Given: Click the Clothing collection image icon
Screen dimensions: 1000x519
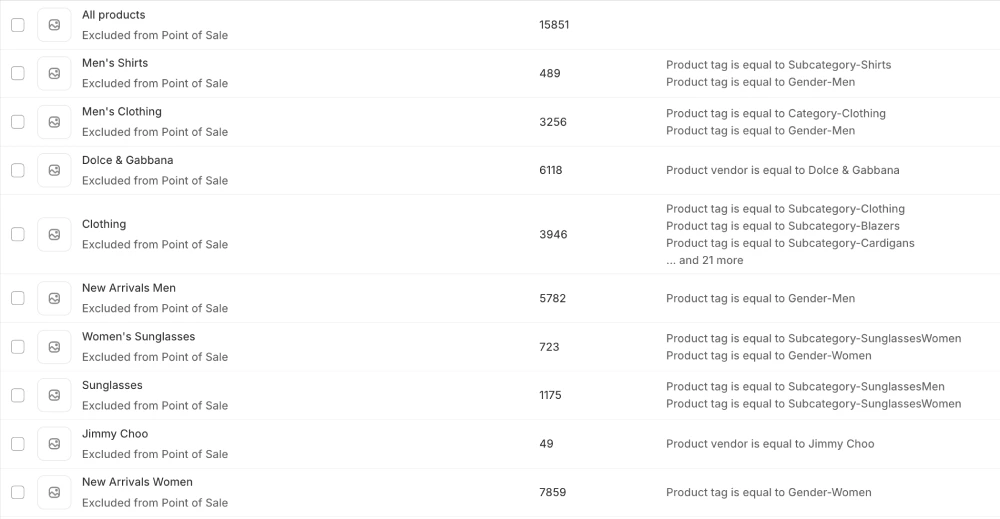Looking at the screenshot, I should click(54, 234).
